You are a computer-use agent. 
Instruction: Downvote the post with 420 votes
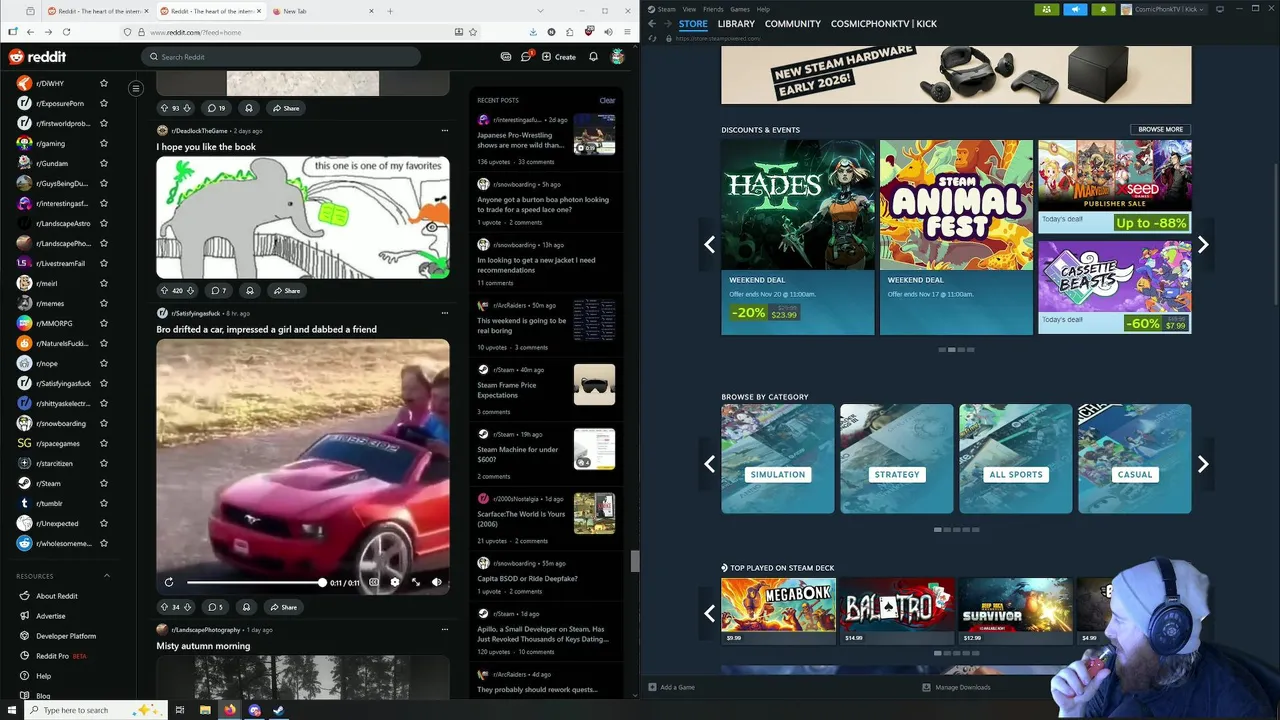click(x=190, y=290)
